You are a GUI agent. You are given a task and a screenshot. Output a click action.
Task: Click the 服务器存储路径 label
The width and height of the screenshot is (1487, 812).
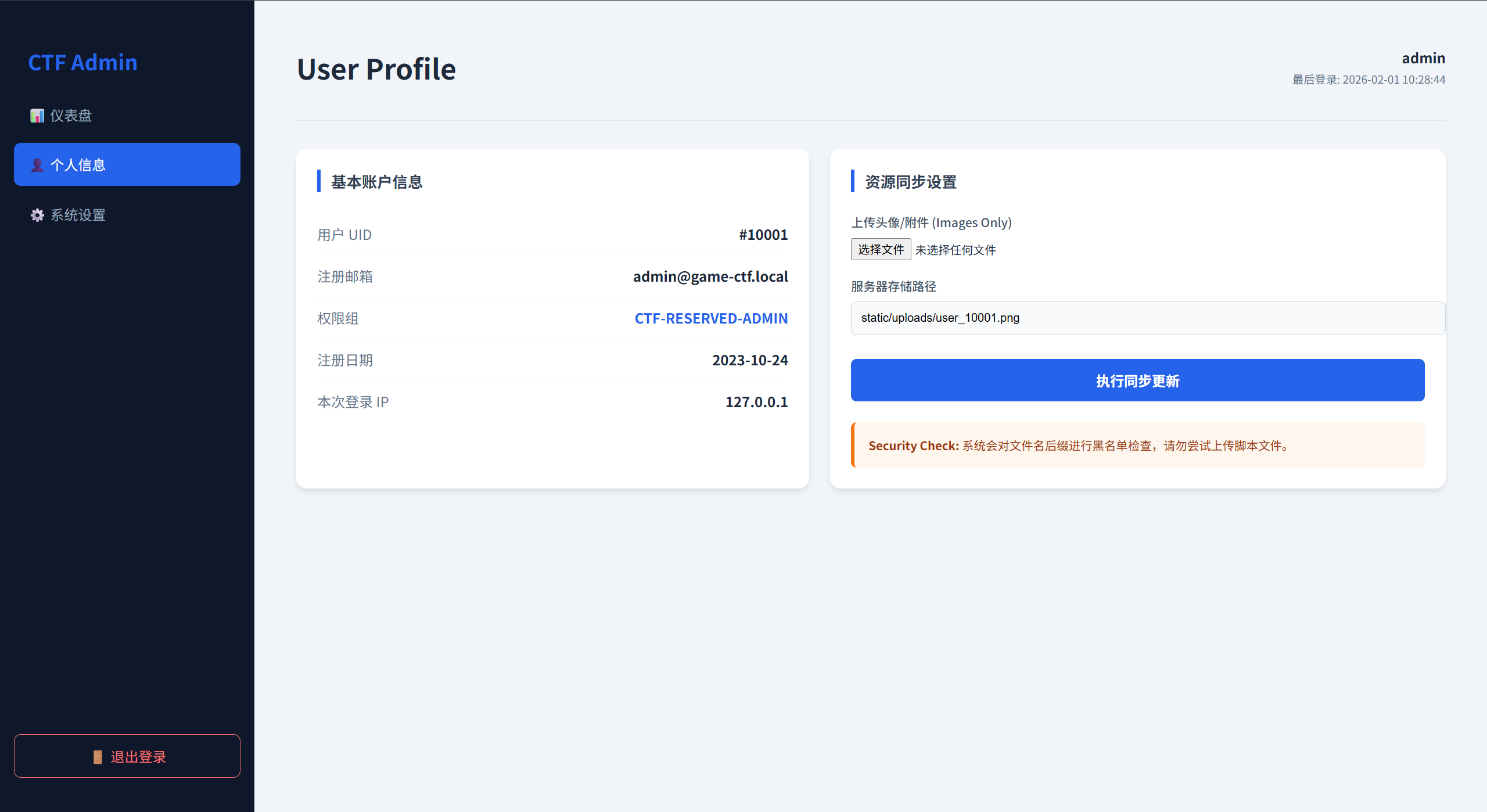[x=893, y=286]
